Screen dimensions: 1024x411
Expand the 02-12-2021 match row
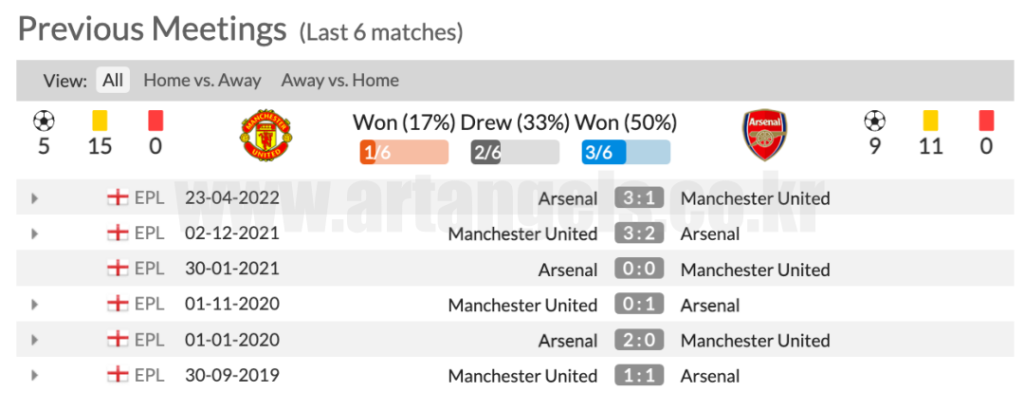[35, 234]
